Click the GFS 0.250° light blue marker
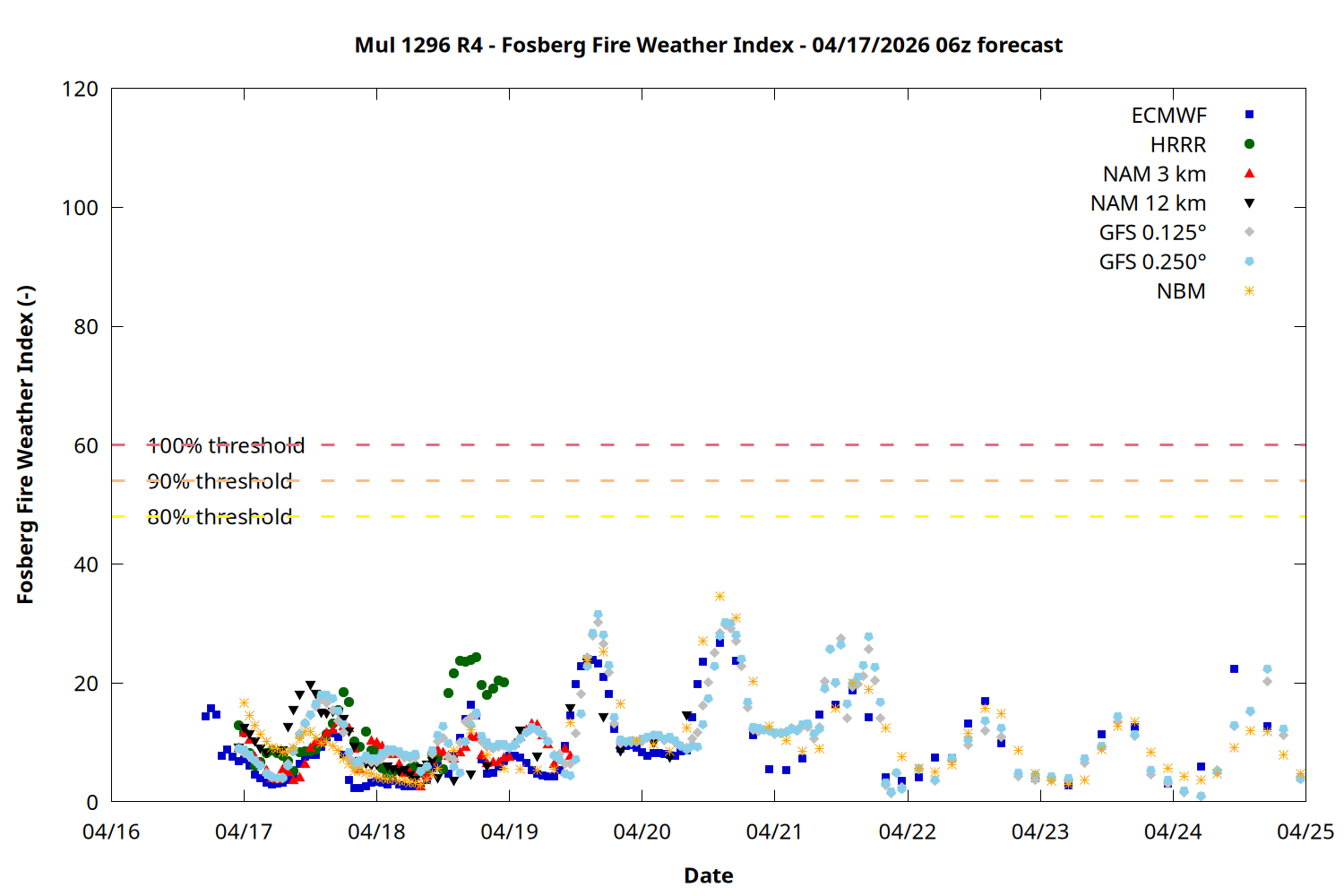 point(1249,262)
